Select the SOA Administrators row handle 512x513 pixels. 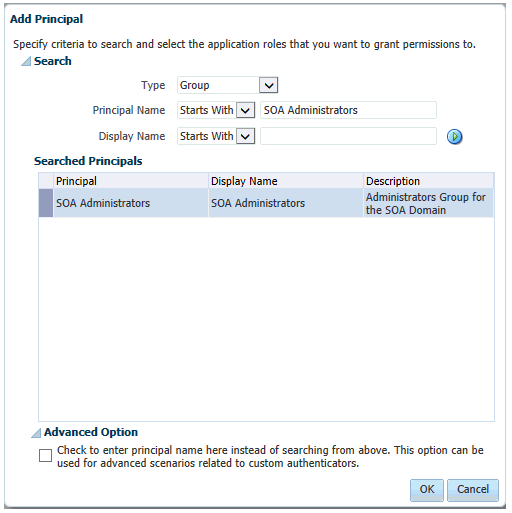46,203
